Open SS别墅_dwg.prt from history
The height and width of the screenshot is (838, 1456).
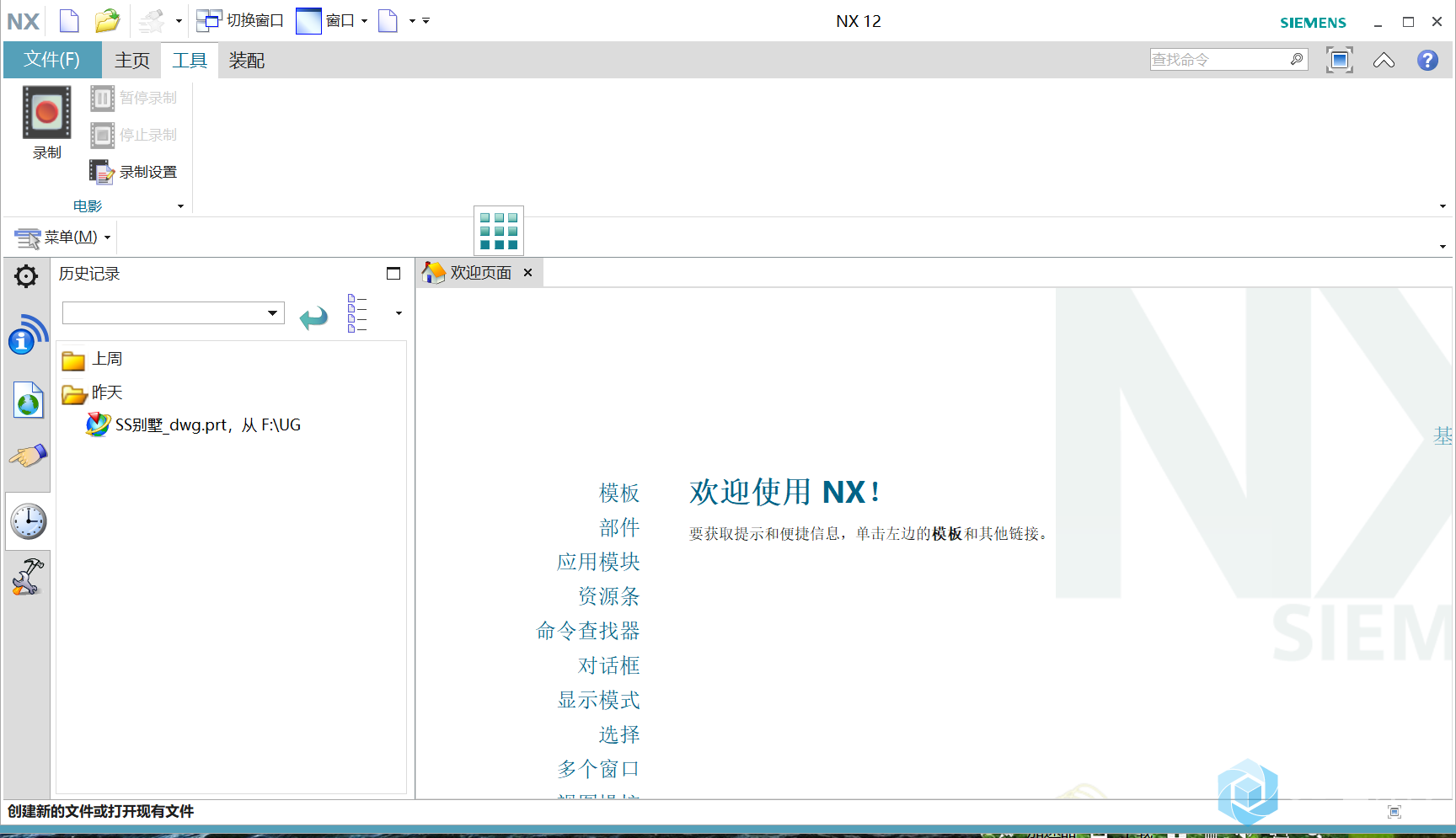(x=193, y=424)
